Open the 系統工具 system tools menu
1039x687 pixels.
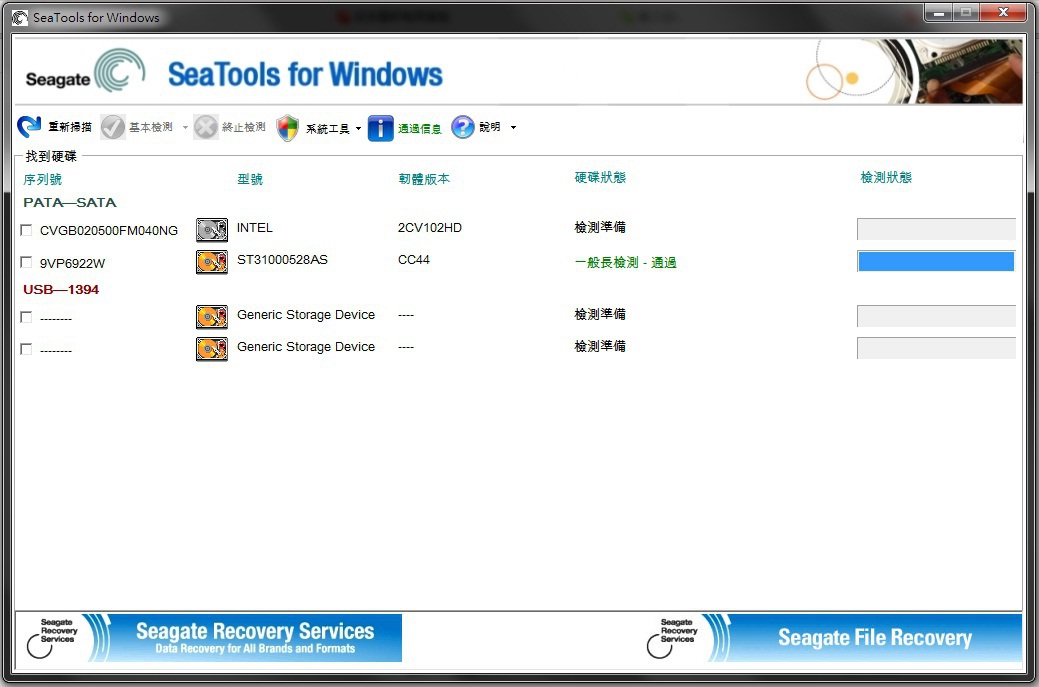pos(327,129)
